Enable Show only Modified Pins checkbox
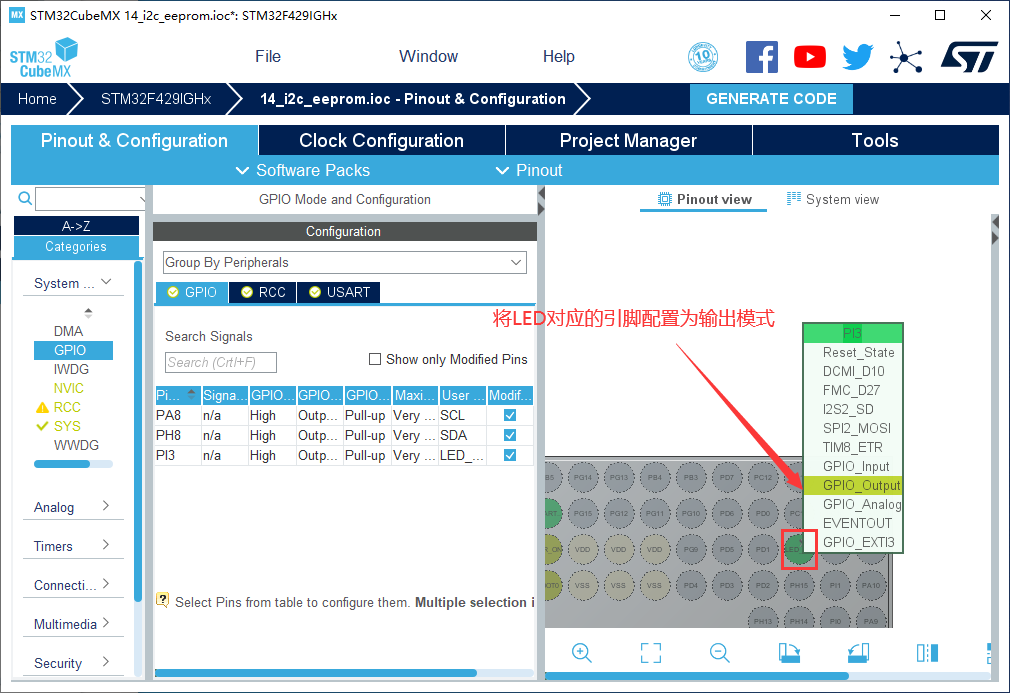Image resolution: width=1010 pixels, height=693 pixels. pos(375,359)
